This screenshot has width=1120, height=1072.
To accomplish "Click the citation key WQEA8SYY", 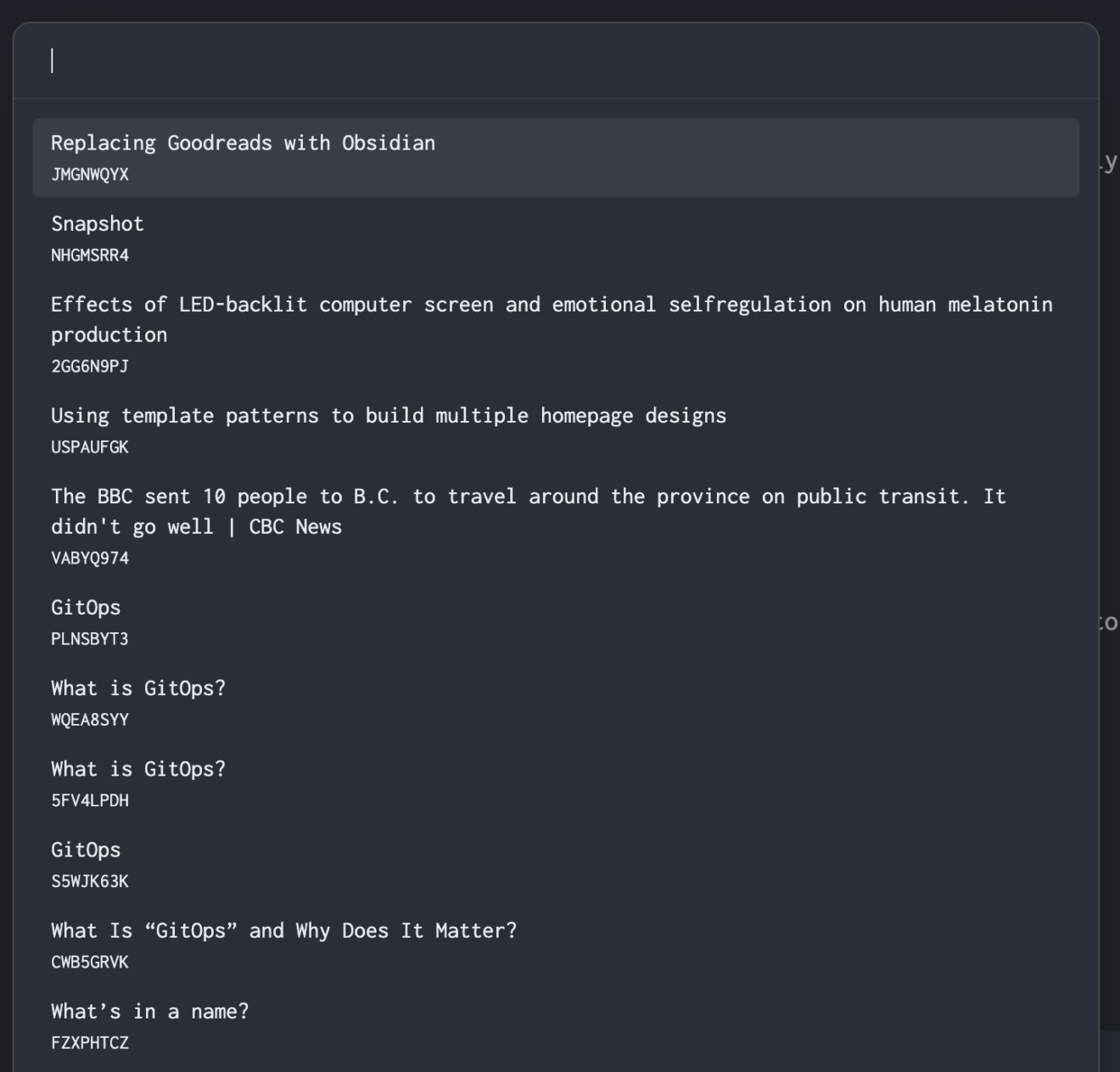I will tap(90, 719).
